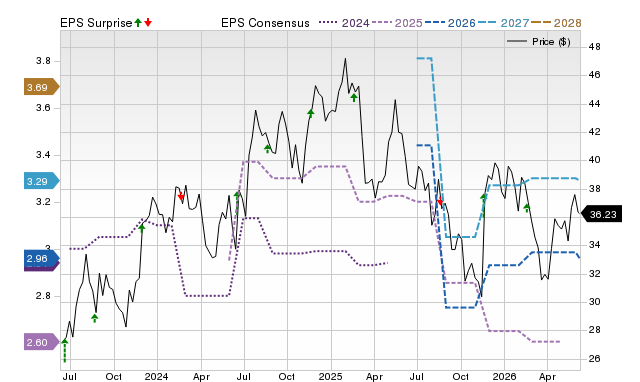Click the 2026 label on the time axis
The width and height of the screenshot is (640, 382).
coord(504,376)
